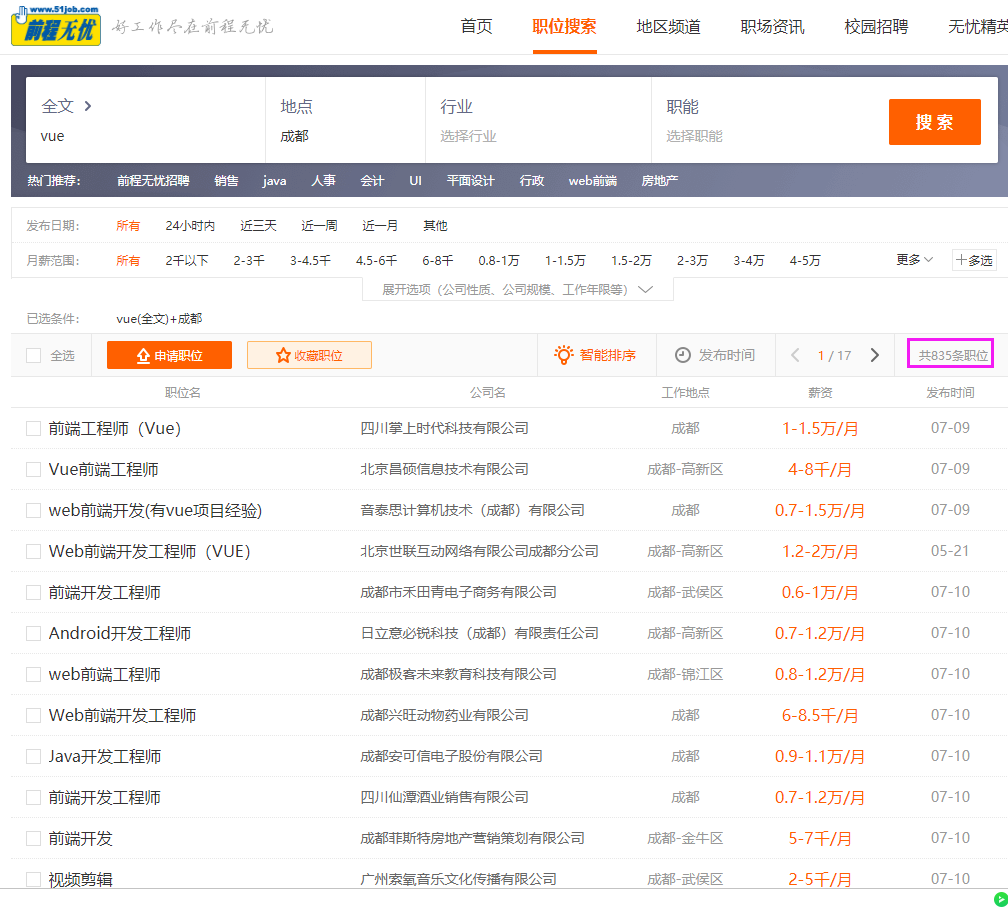1008x908 pixels.
Task: Check the 前端开发 row checkbox
Action: [x=33, y=839]
